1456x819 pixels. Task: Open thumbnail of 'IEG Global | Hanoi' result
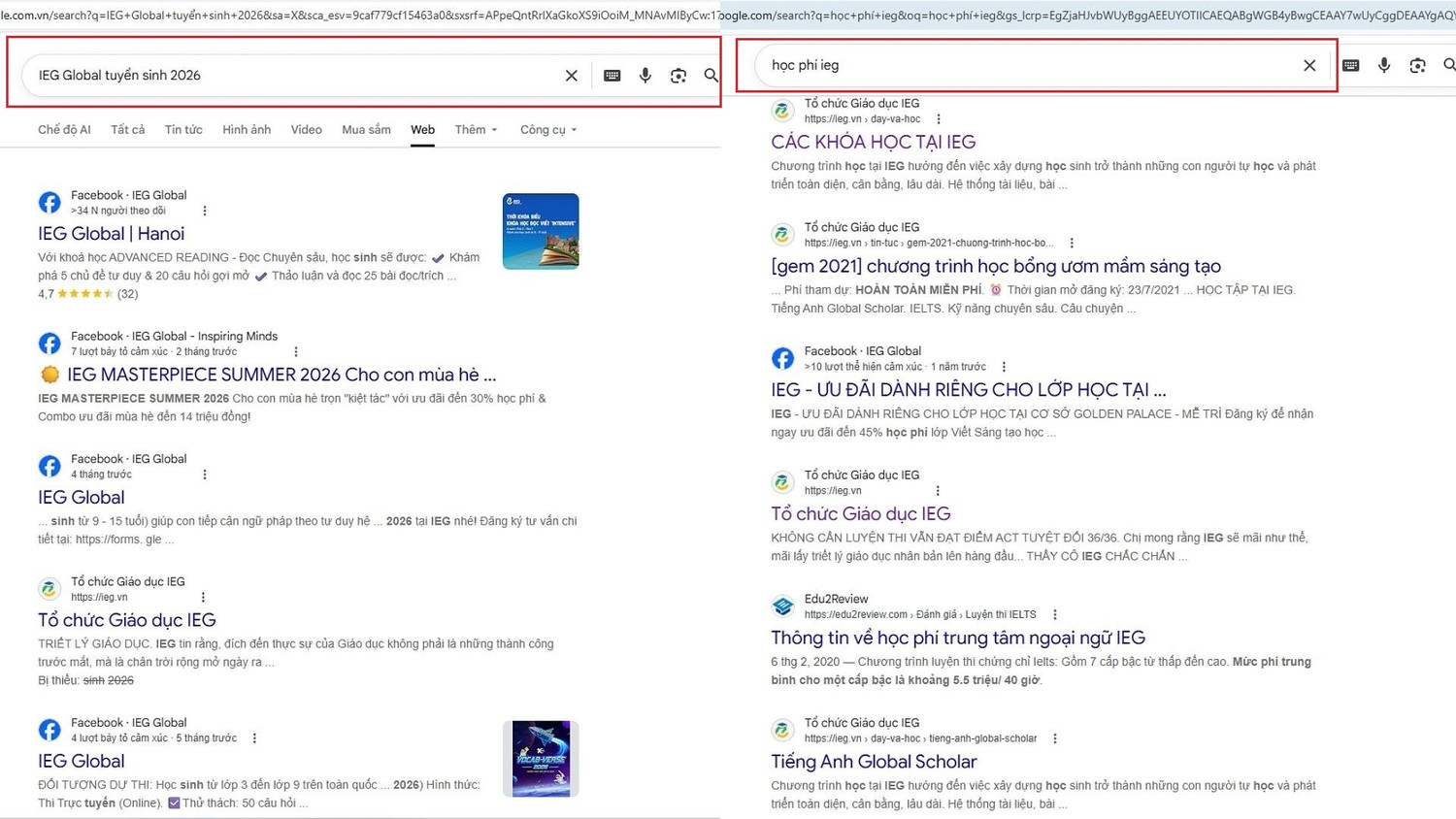541,231
